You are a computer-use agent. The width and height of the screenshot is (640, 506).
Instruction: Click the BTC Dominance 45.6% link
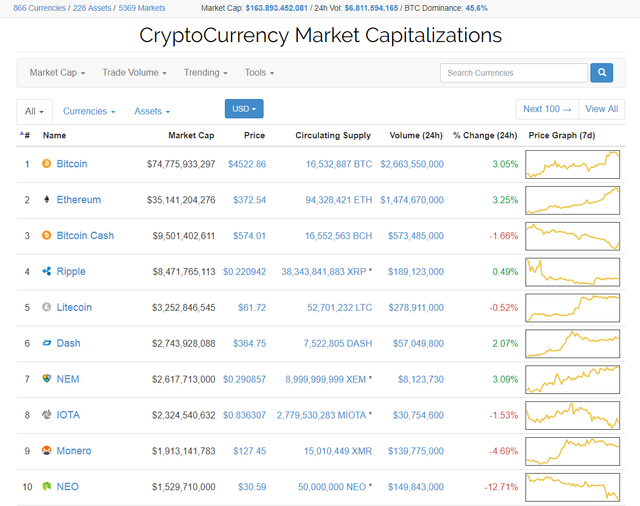[476, 8]
